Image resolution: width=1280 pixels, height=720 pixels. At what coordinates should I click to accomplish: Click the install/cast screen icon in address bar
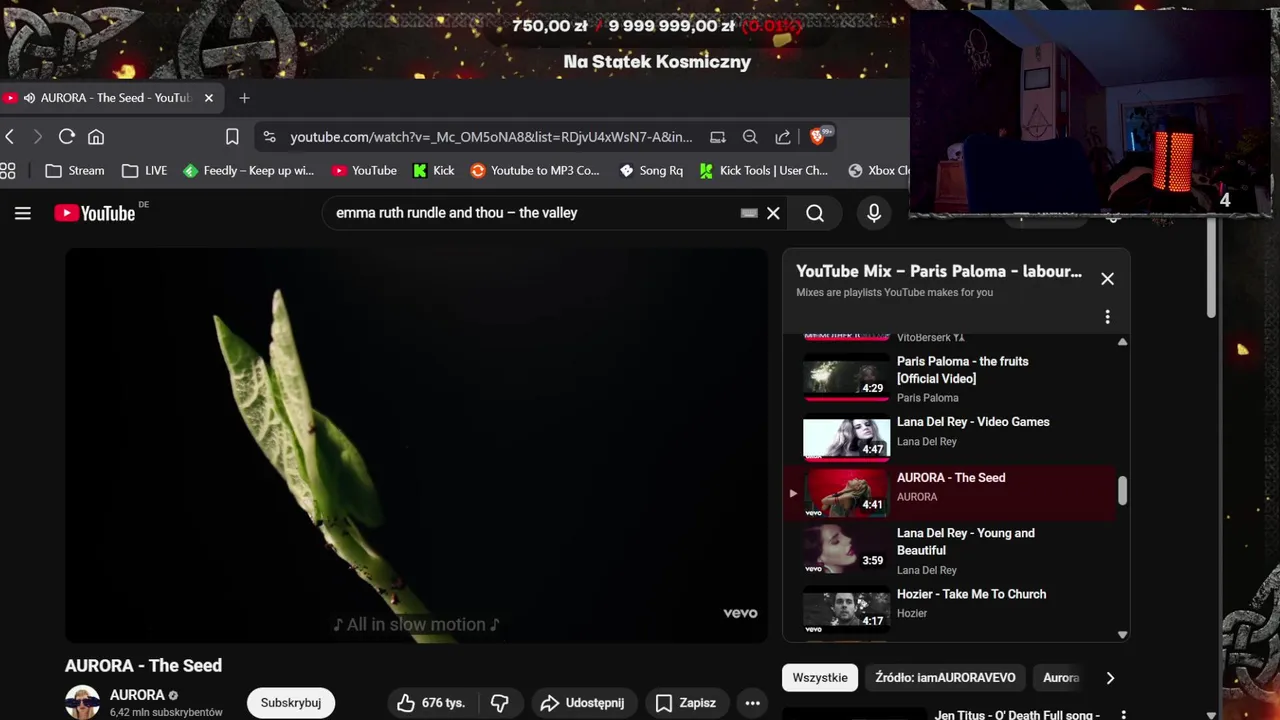718,137
